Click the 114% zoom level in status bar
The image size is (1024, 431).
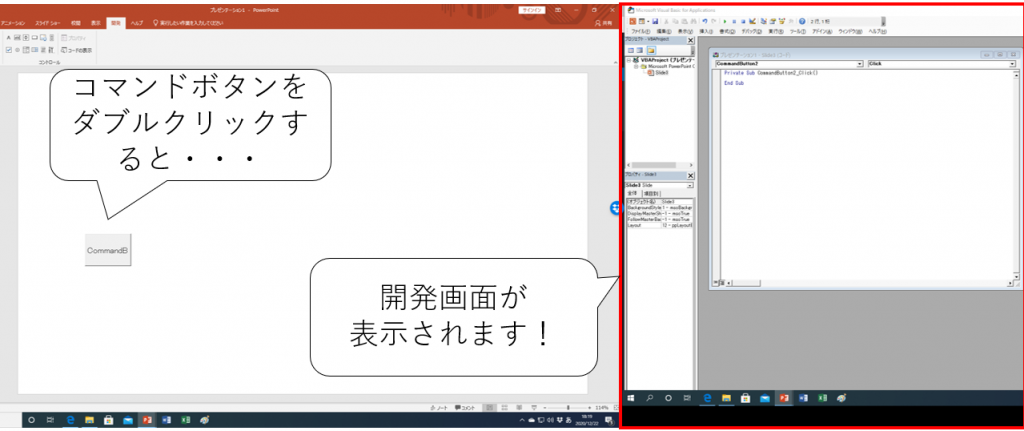point(602,407)
